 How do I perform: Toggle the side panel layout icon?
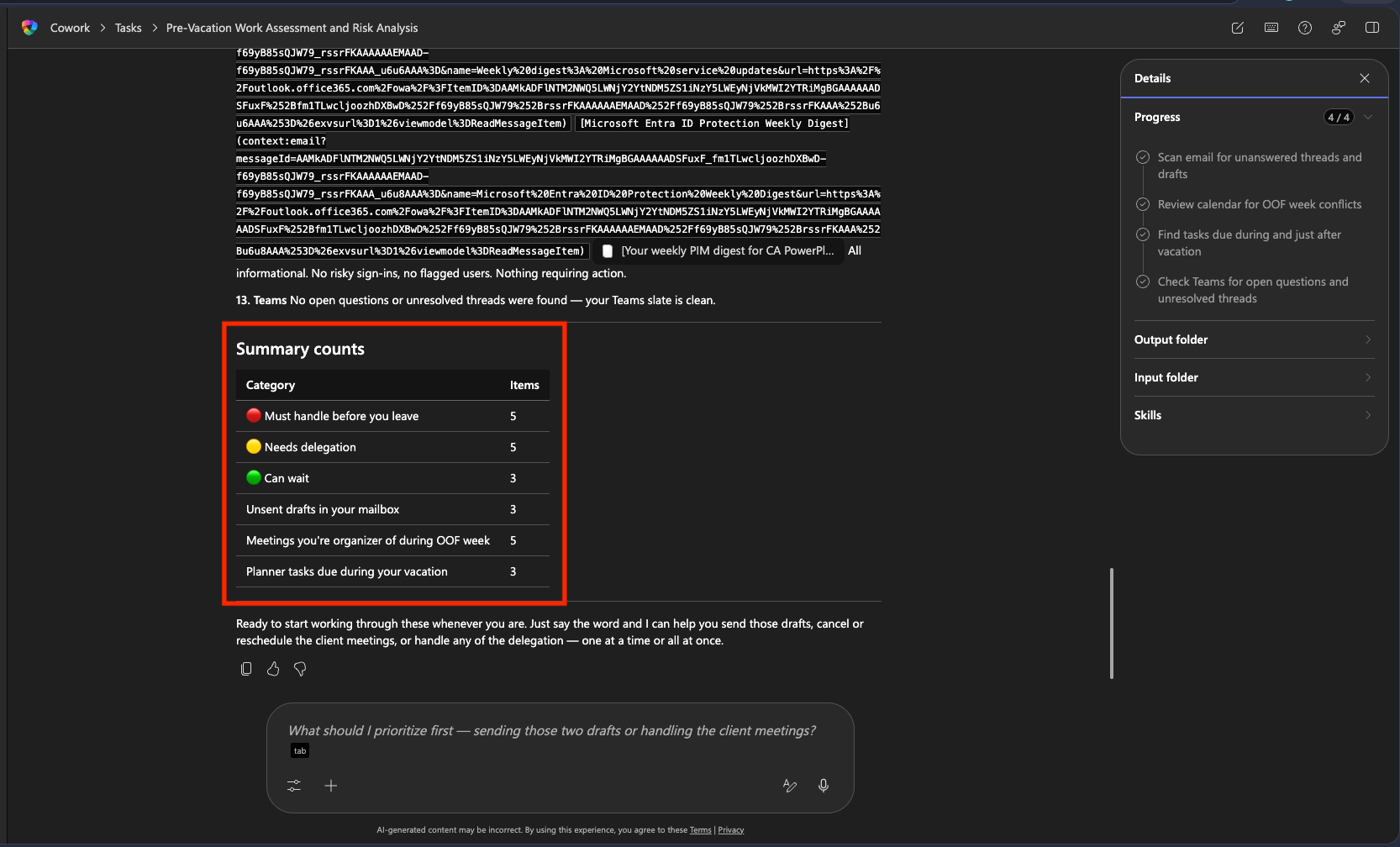pos(1372,28)
